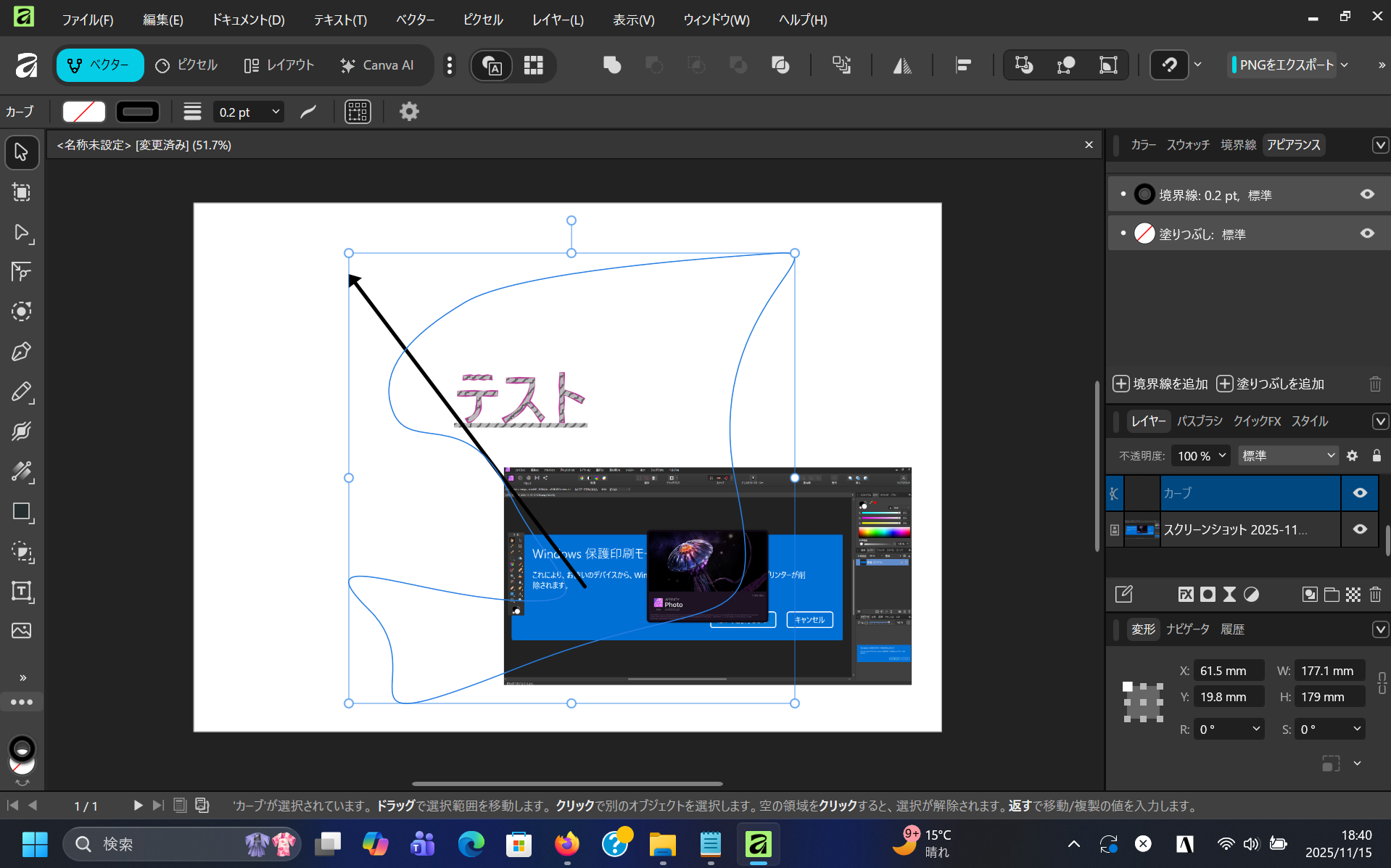The image size is (1391, 868).
Task: Switch to the ナビゲータ tab
Action: [1188, 629]
